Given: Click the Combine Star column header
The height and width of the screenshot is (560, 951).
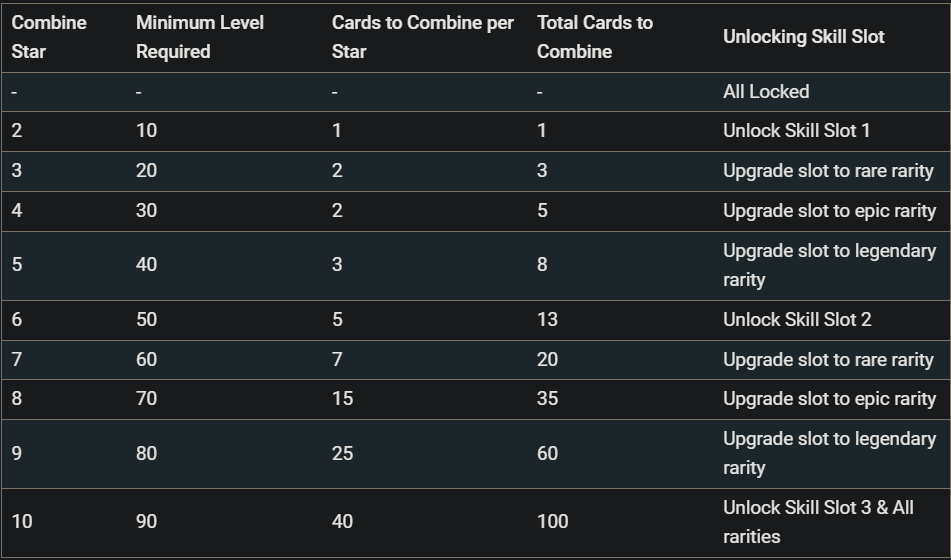Looking at the screenshot, I should point(49,37).
